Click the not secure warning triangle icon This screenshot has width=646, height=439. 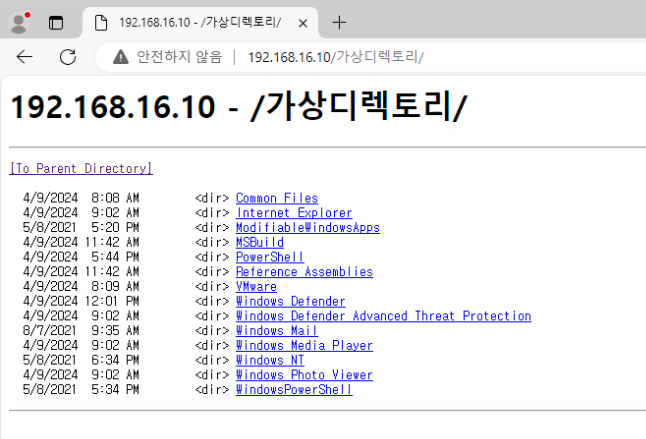click(121, 57)
